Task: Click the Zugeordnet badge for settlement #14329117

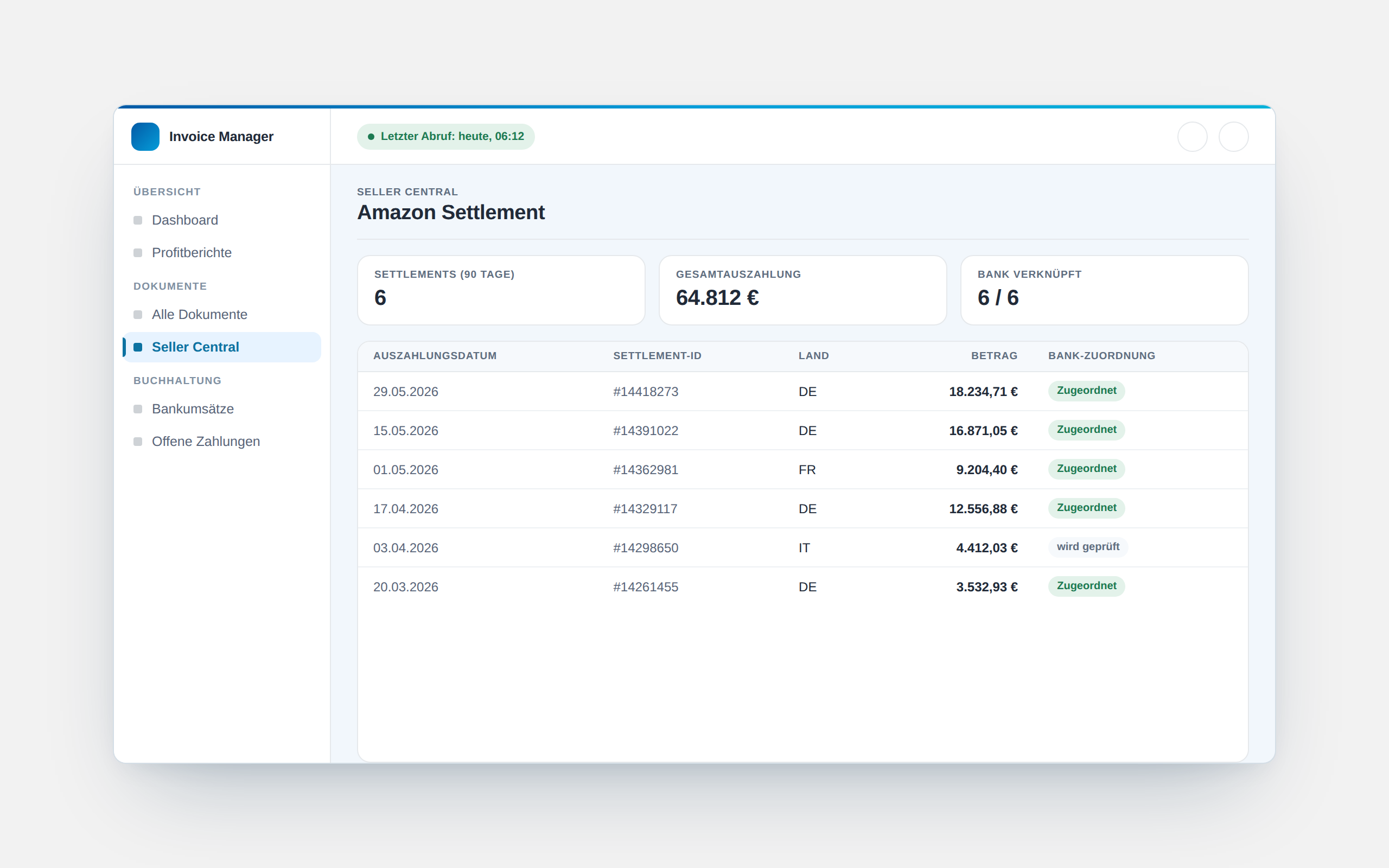Action: 1087,508
